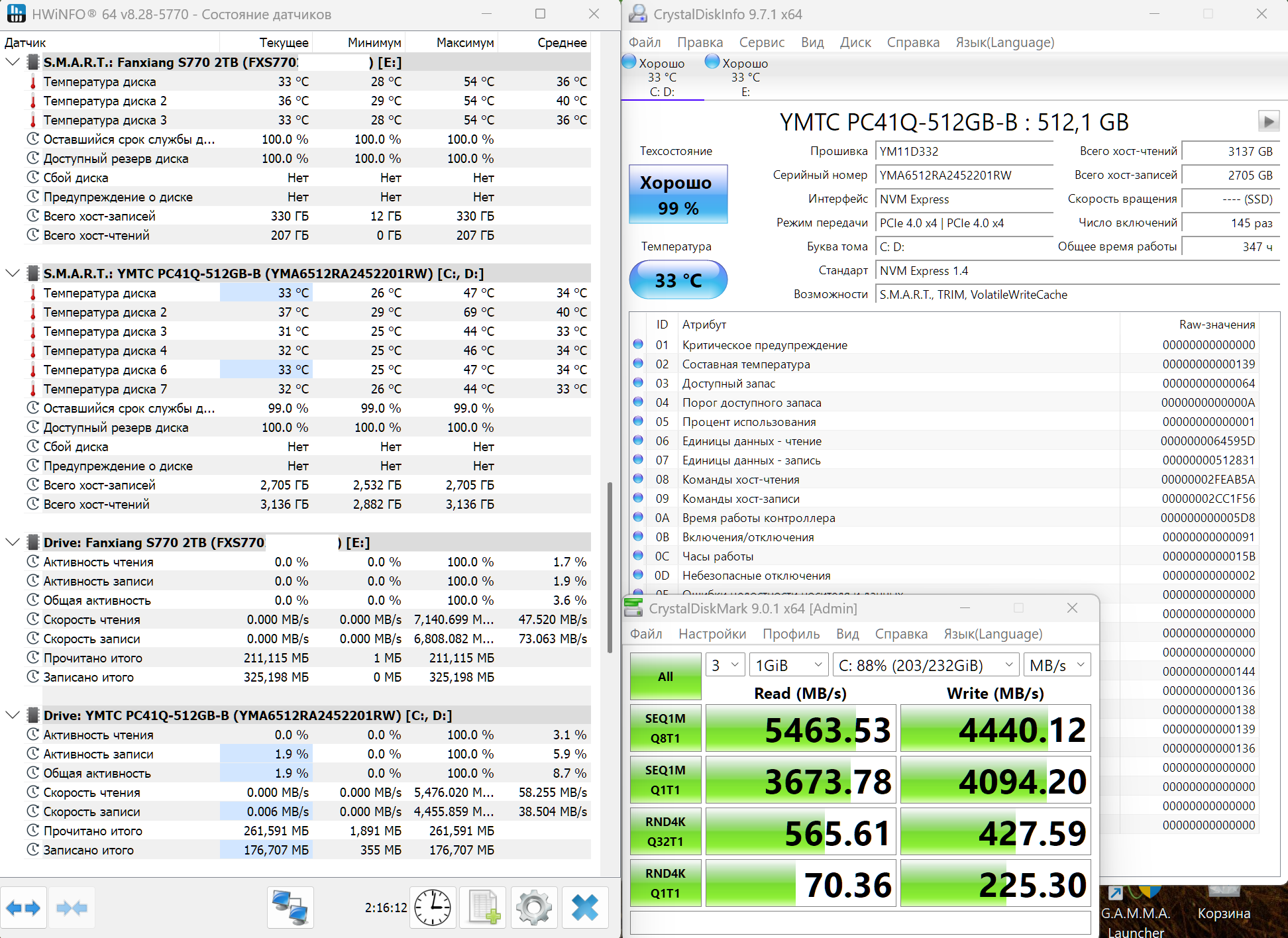
Task: Click the blue X close sensors icon
Action: (584, 908)
